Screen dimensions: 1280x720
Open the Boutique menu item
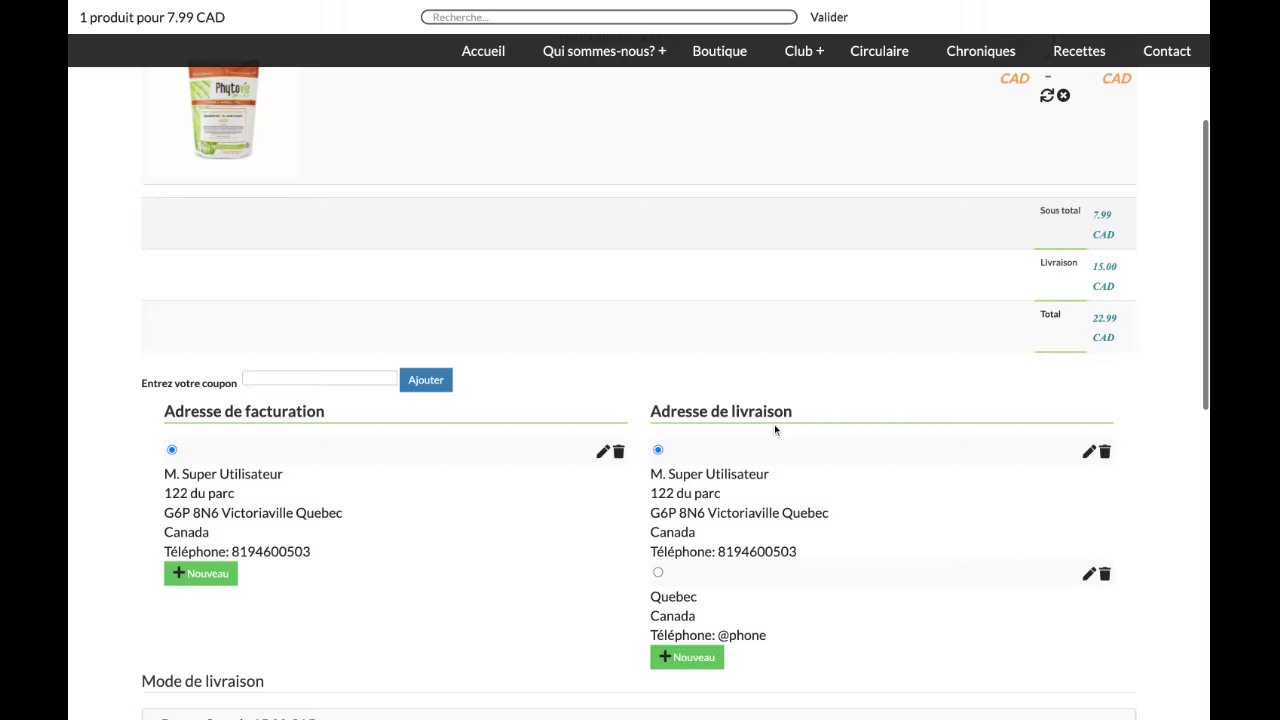pos(719,51)
